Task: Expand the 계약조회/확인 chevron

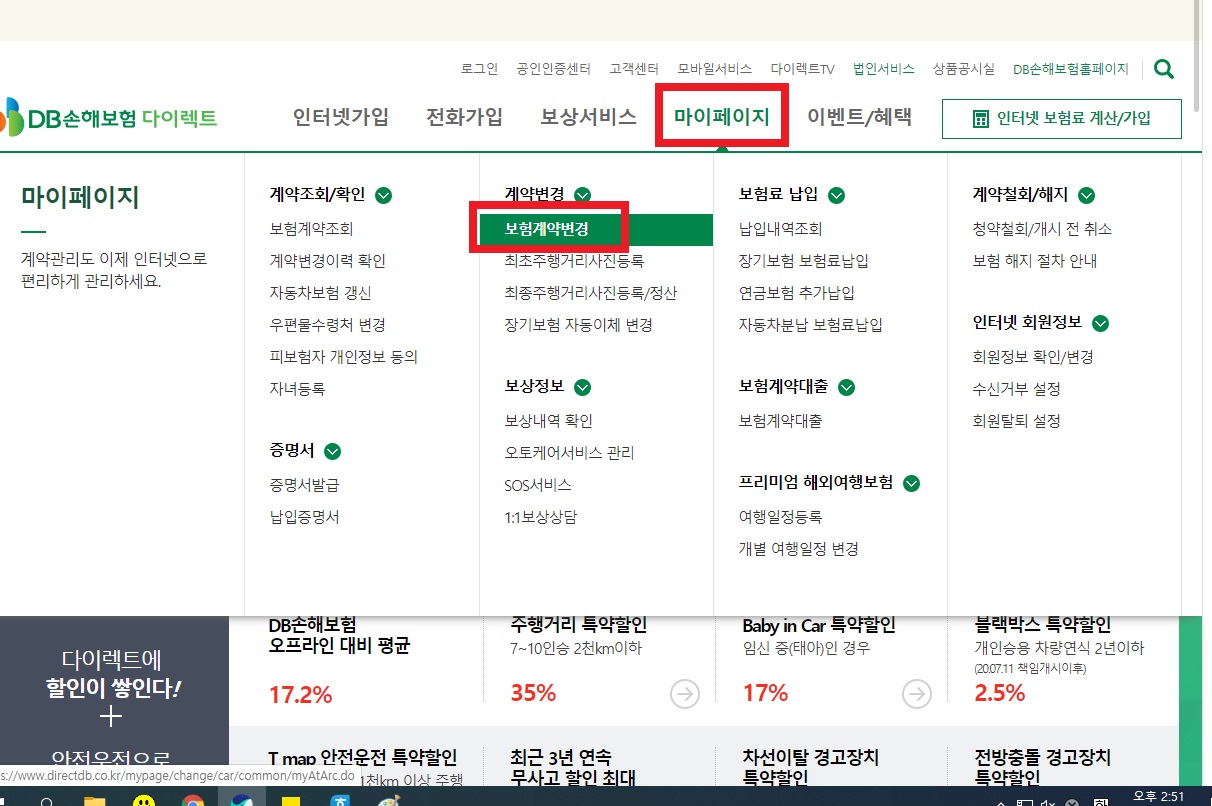Action: pyautogui.click(x=383, y=195)
